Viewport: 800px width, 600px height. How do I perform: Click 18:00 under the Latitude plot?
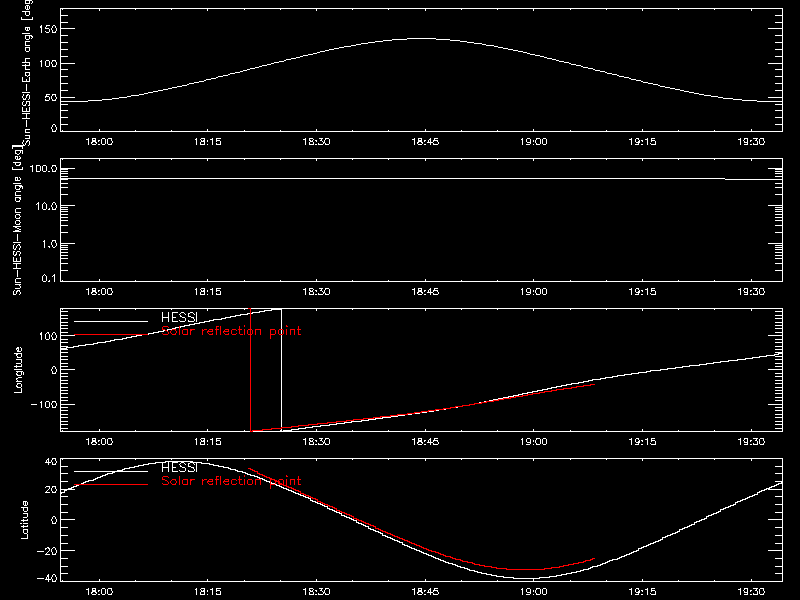click(99, 591)
